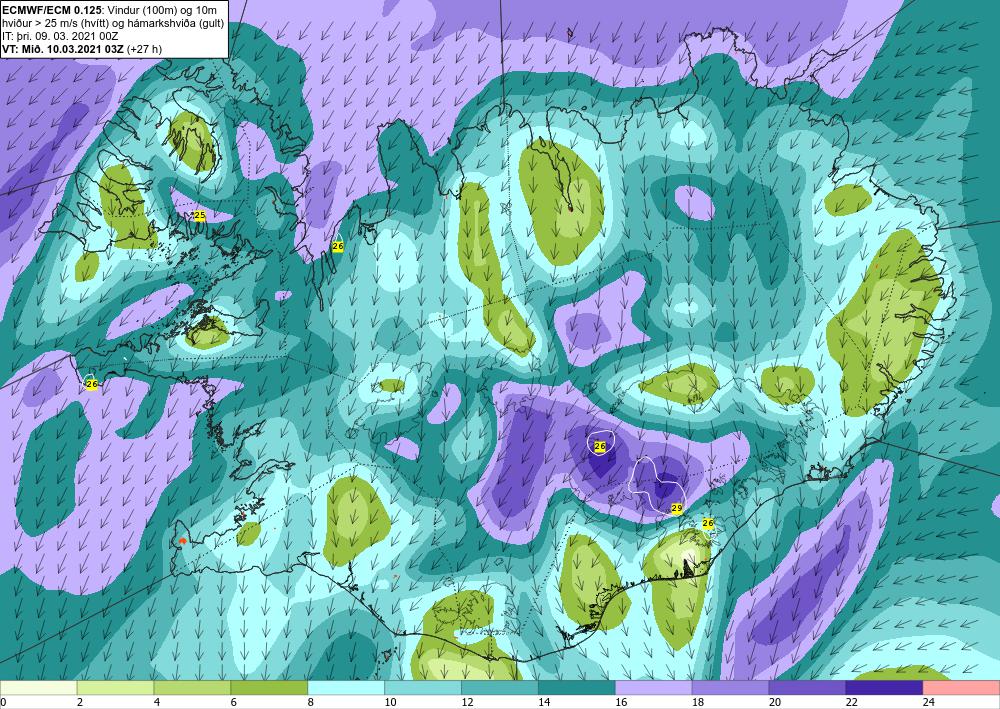Viewport: 1000px width, 709px height.
Task: Click the 26 label inside the small white circle
Action: pyautogui.click(x=599, y=447)
